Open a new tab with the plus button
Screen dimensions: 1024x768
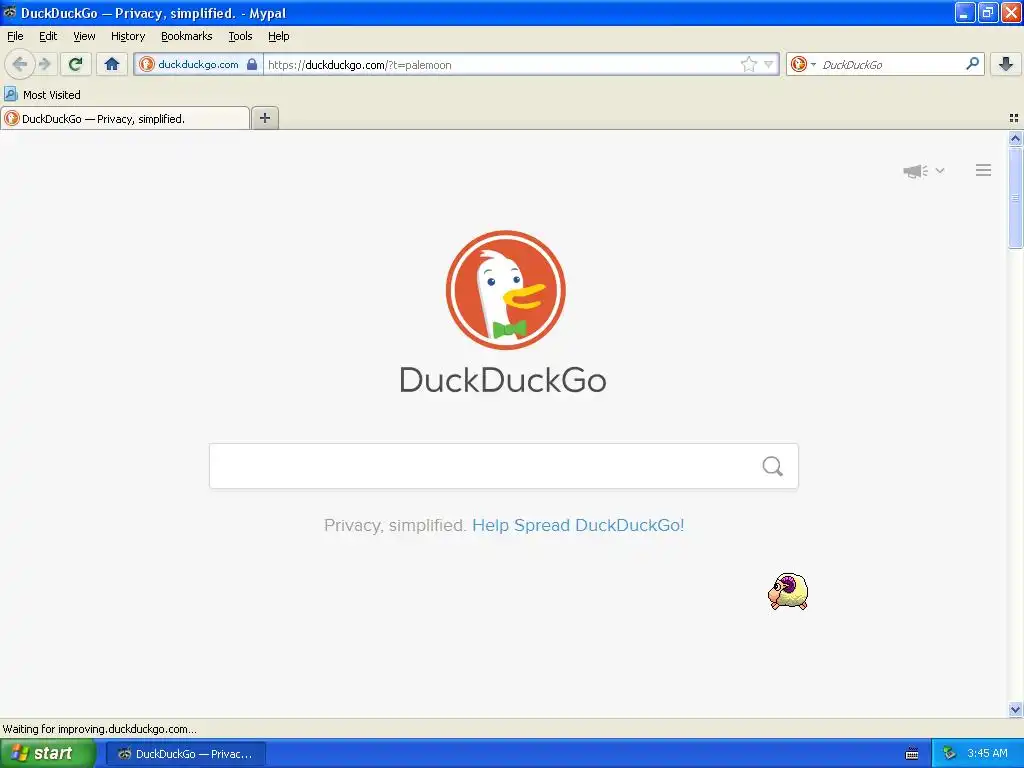[264, 118]
